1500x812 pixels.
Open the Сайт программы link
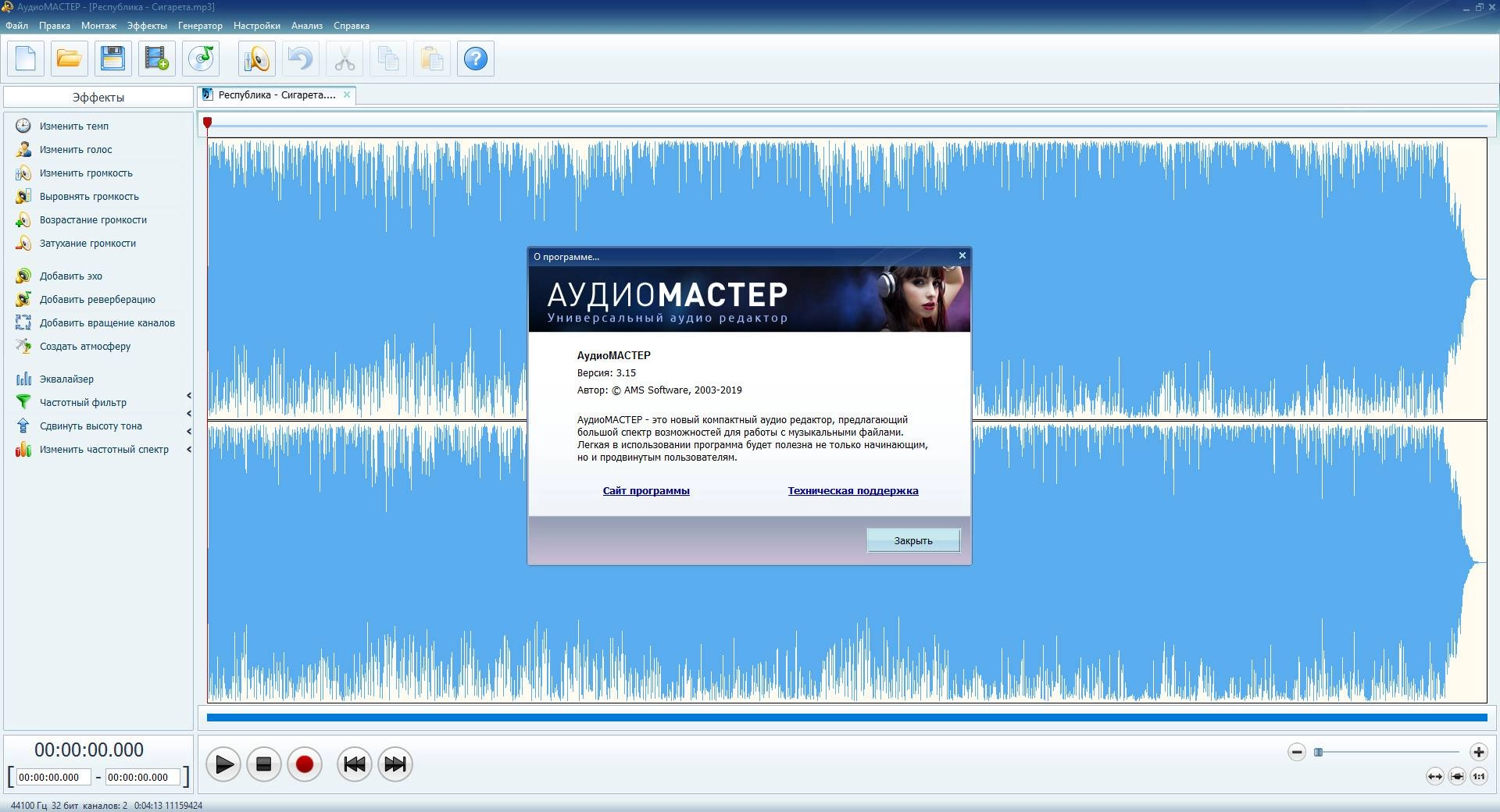coord(646,491)
